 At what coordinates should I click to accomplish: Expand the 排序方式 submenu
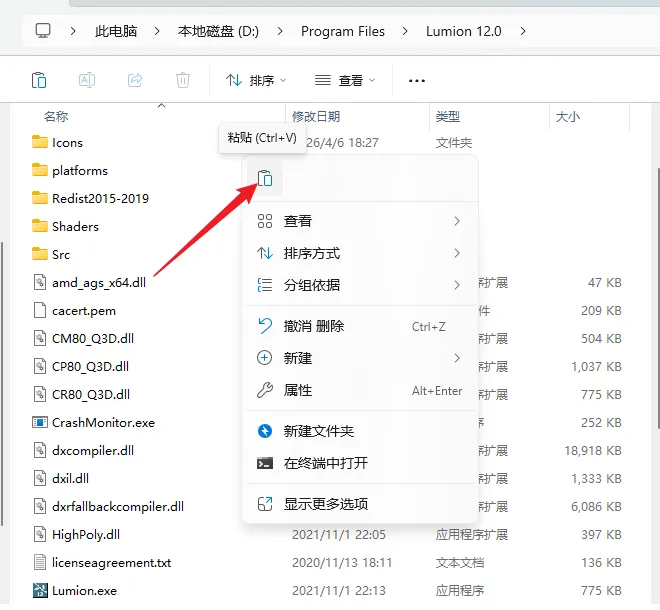click(x=360, y=253)
